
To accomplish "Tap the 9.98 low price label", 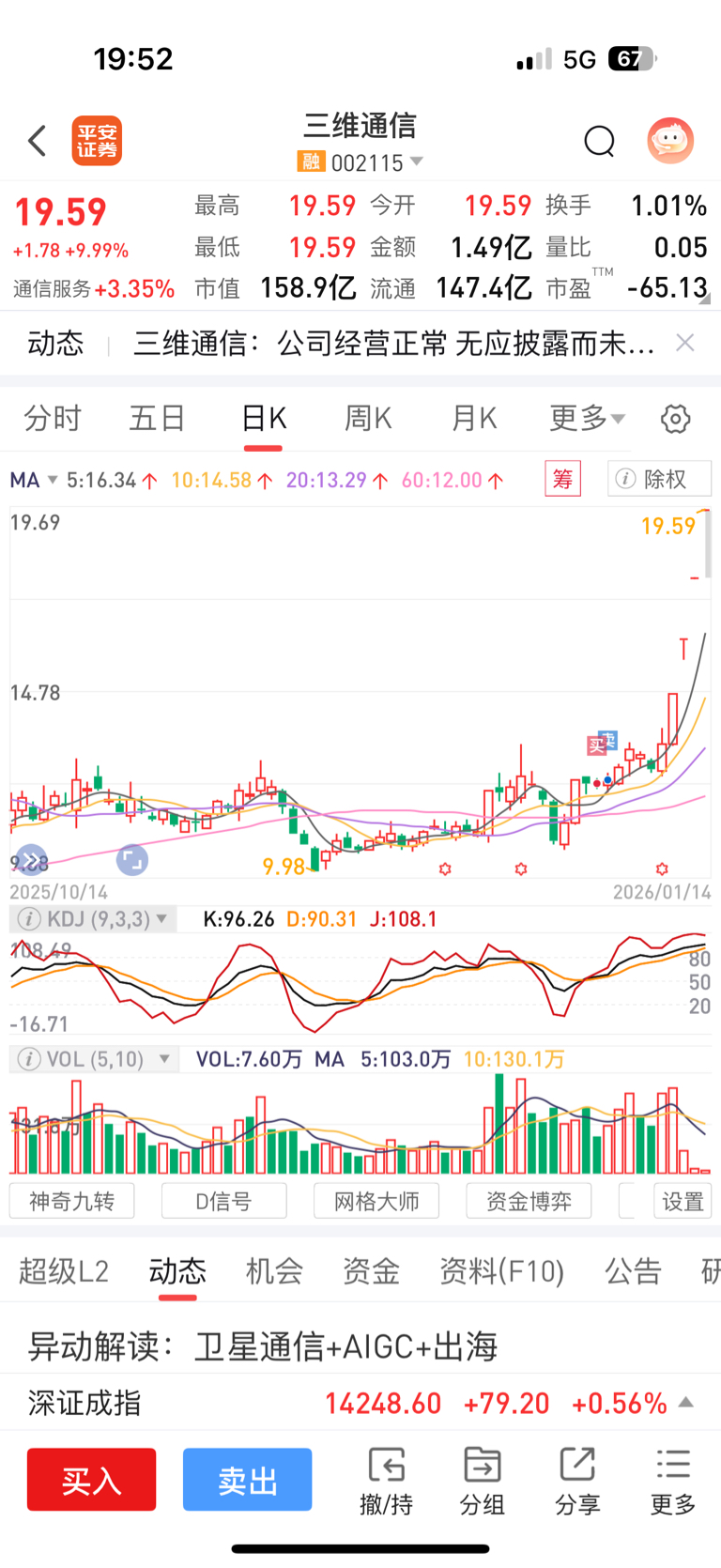I will 284,867.
